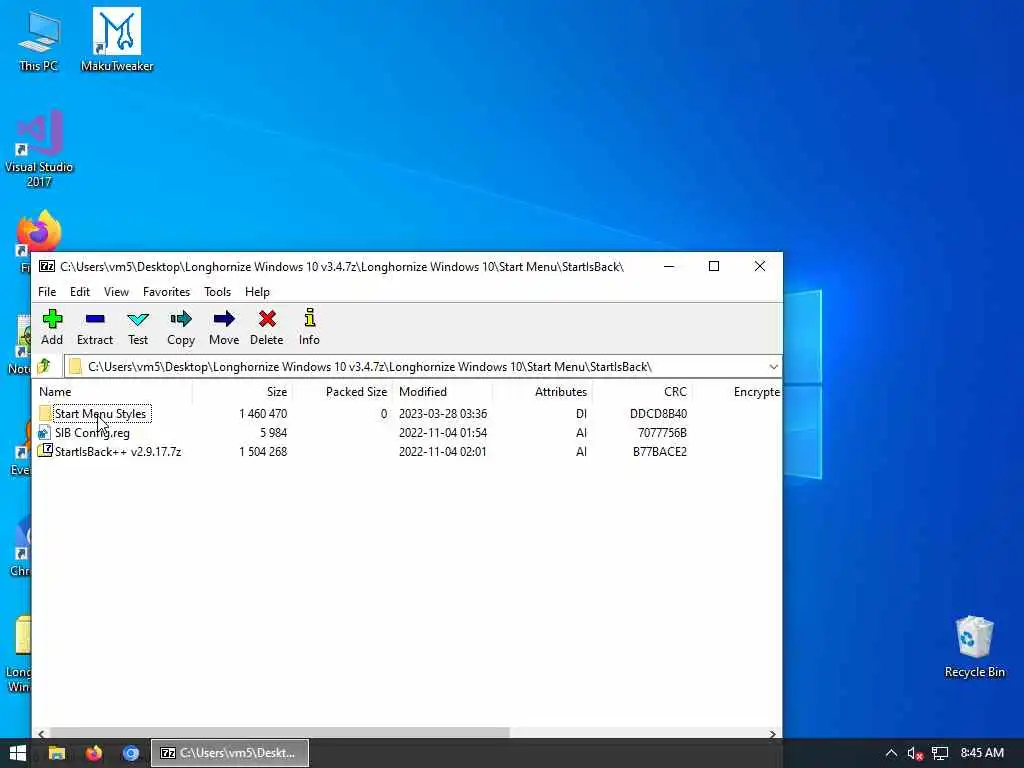
Task: Click the address bar path field
Action: [415, 366]
